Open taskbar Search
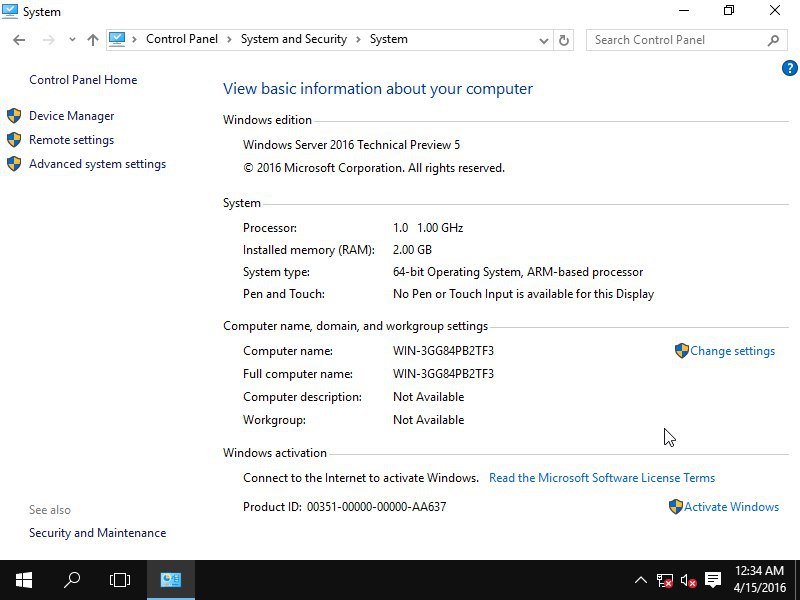Screen dimensions: 800x600 [x=72, y=580]
